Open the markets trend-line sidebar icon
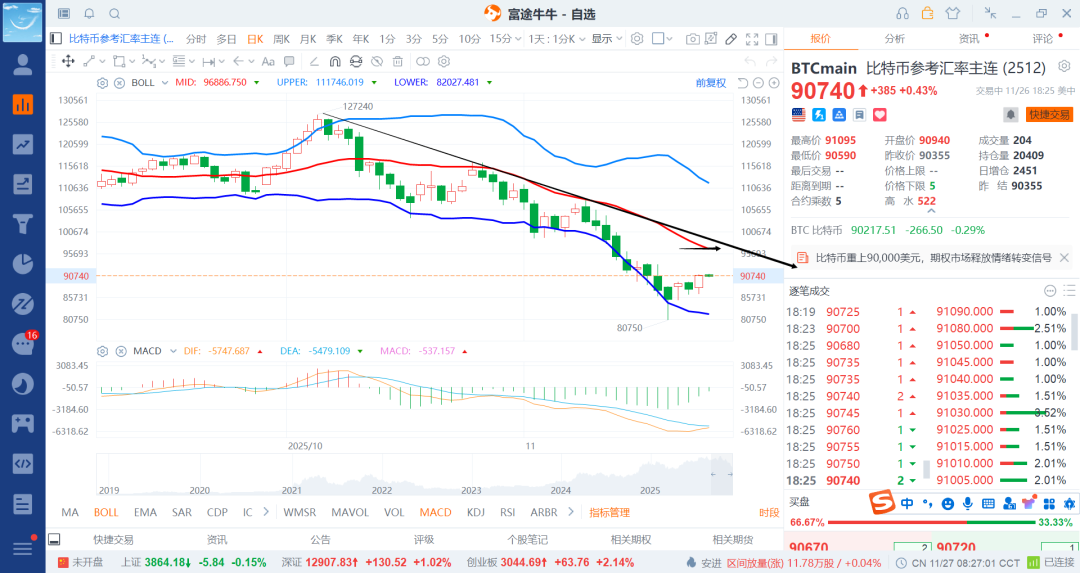 point(23,145)
